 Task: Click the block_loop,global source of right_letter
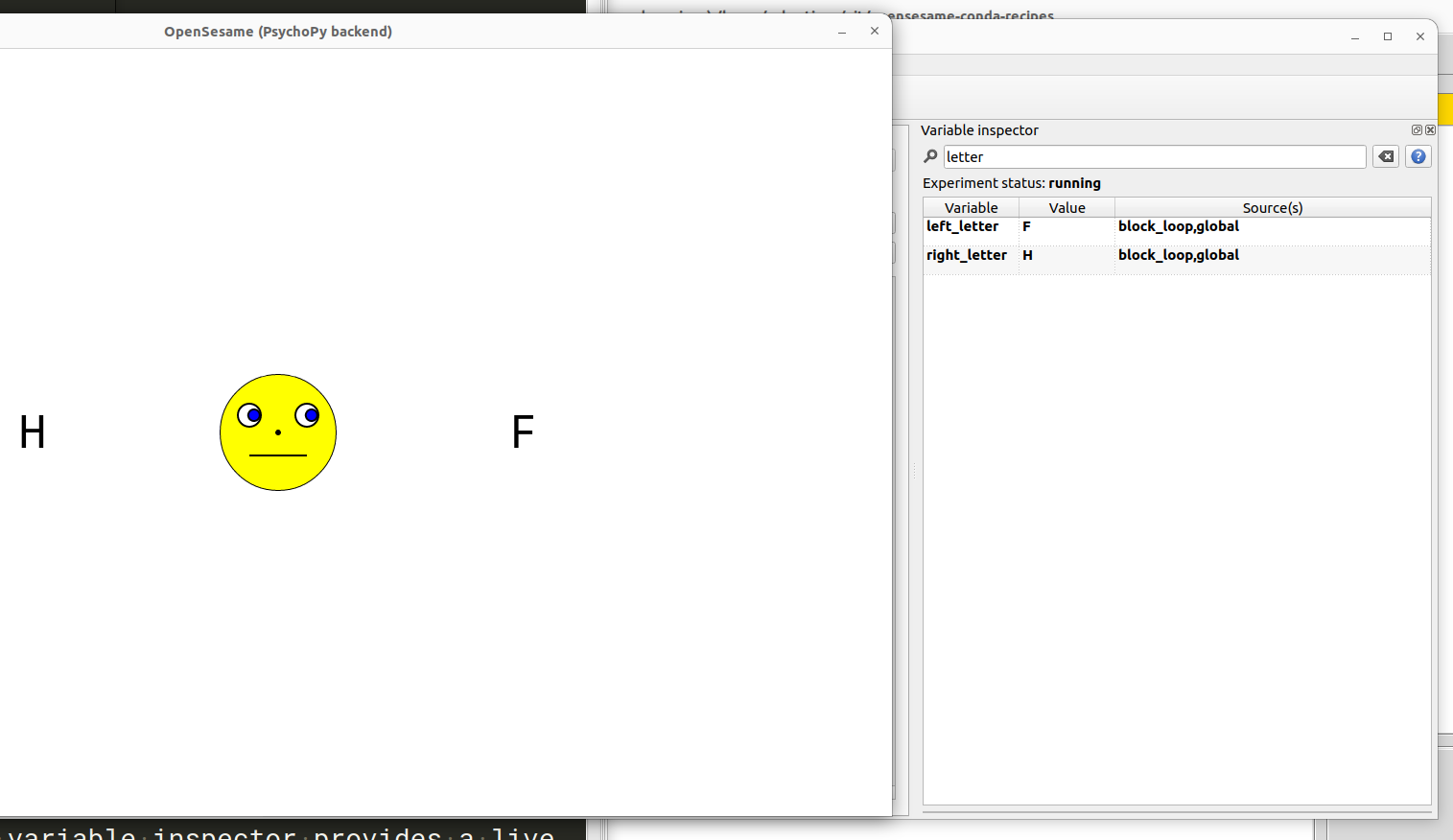pyautogui.click(x=1179, y=254)
